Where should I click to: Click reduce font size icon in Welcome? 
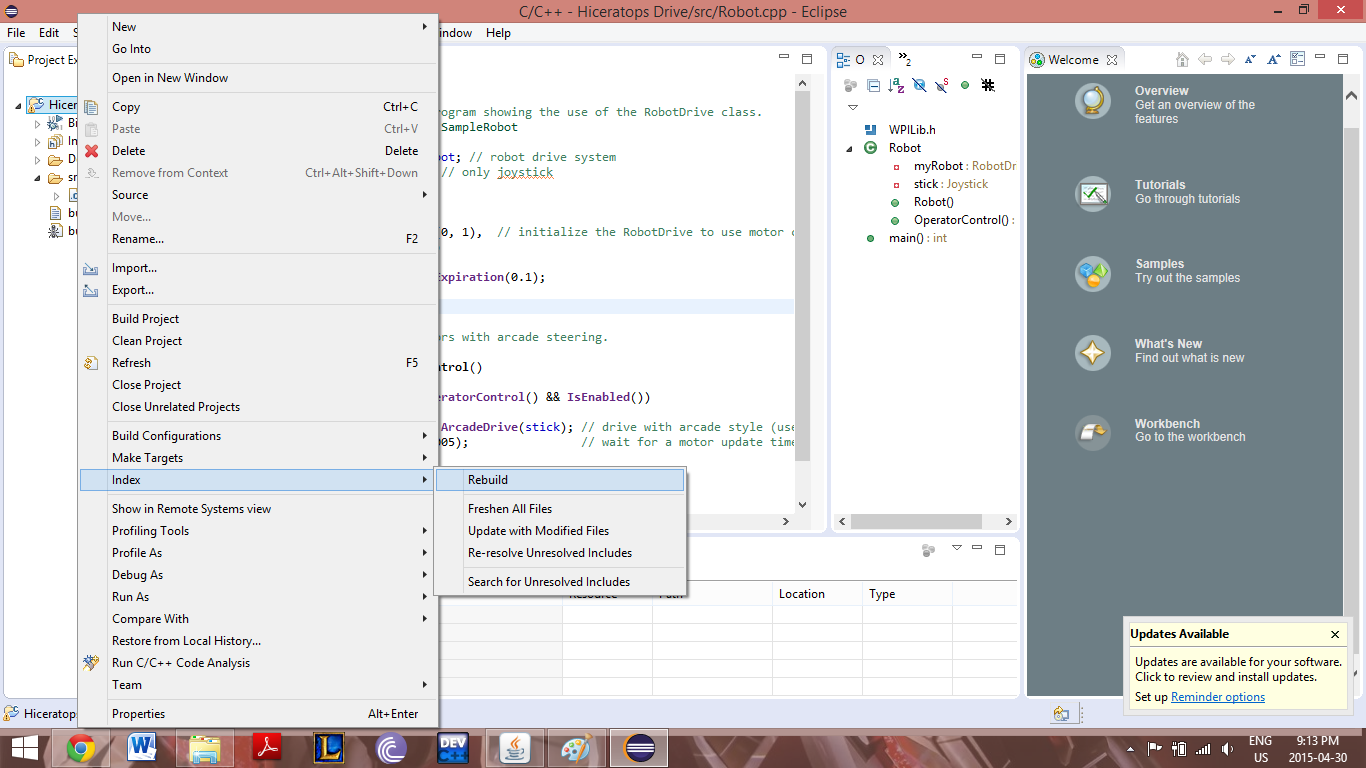tap(1251, 60)
